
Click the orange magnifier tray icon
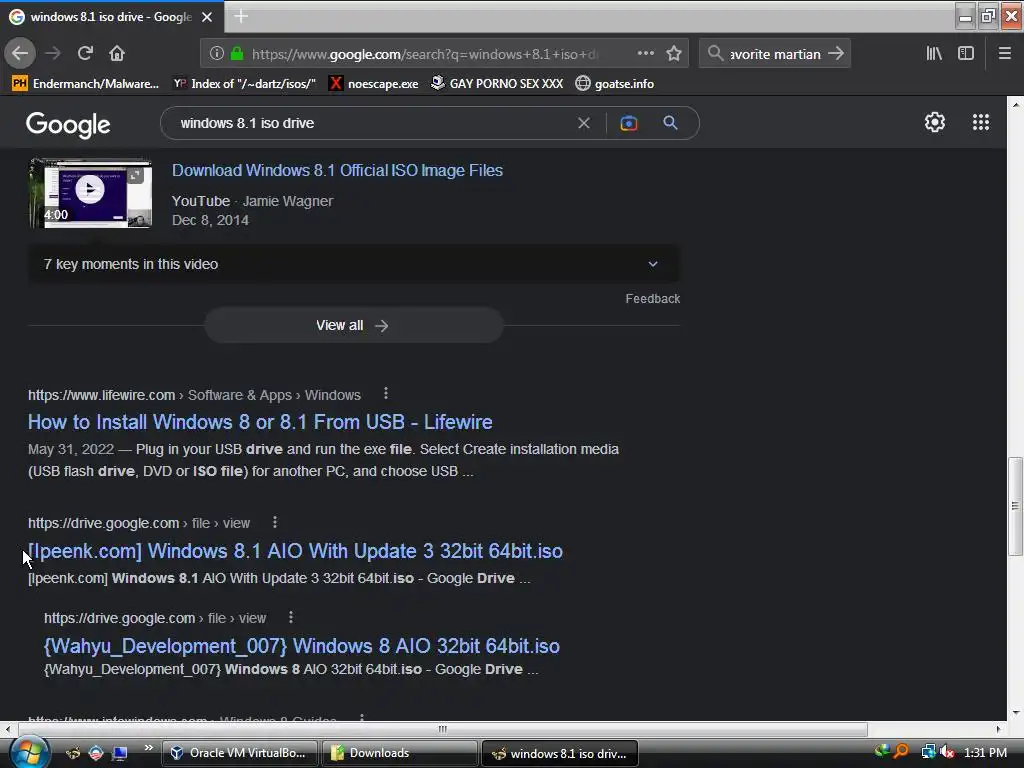(901, 752)
